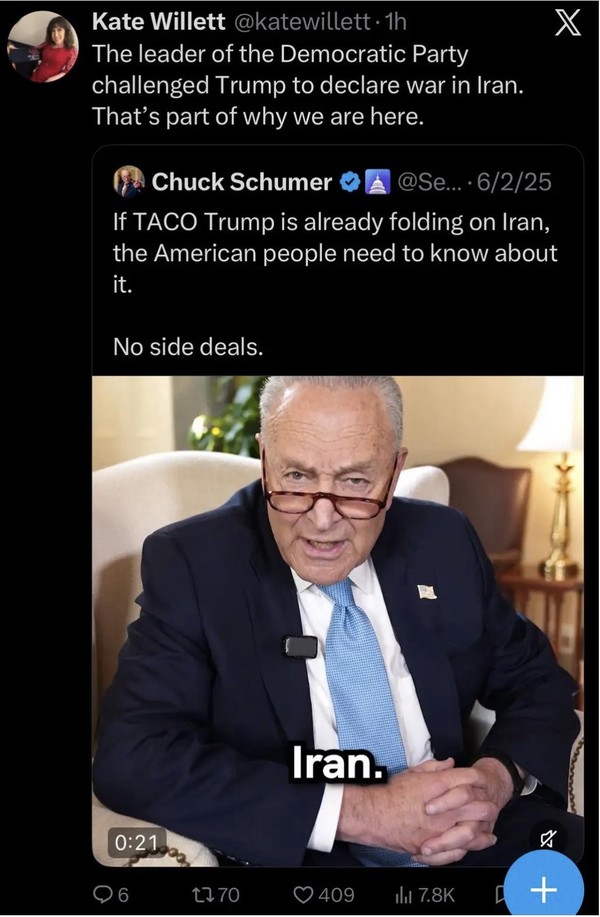Image resolution: width=600 pixels, height=917 pixels.
Task: Open the Kate Willett display name
Action: (x=158, y=22)
